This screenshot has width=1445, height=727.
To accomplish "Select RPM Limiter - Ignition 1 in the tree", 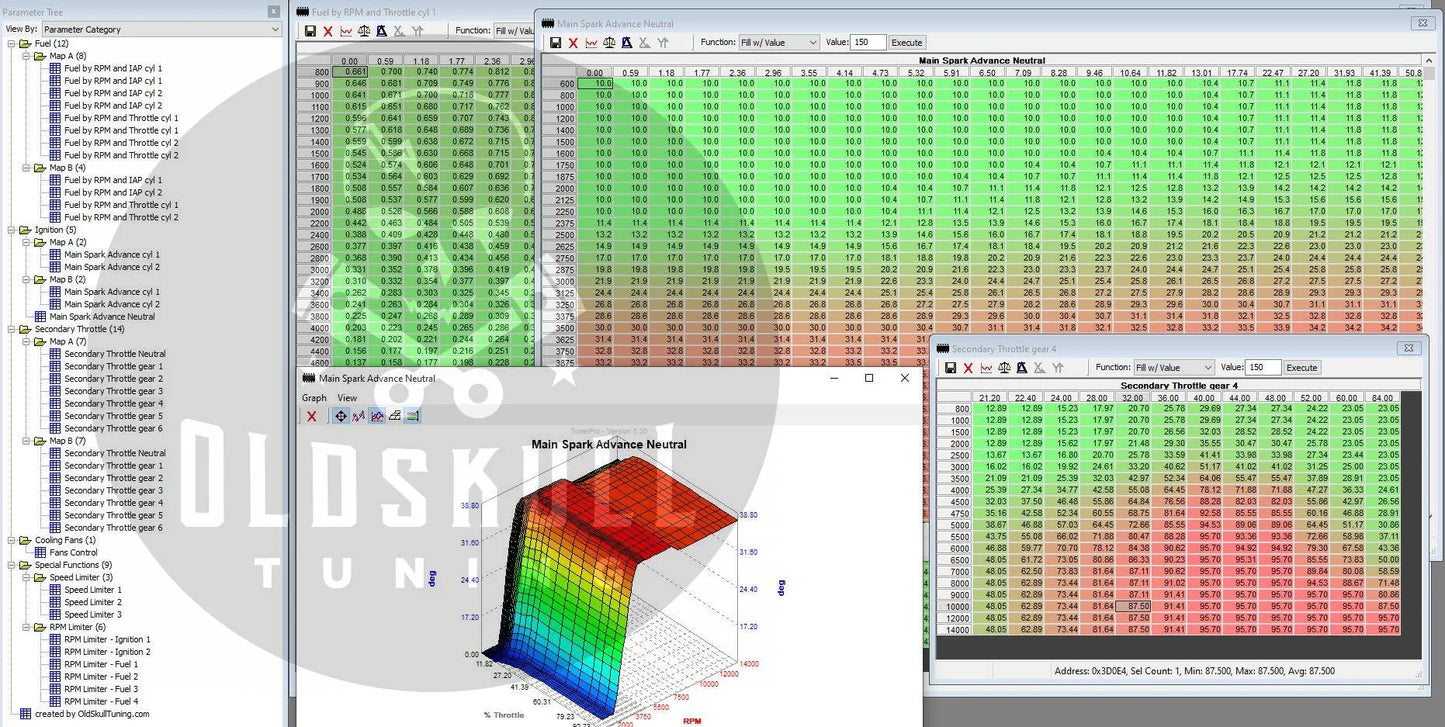I will 107,639.
